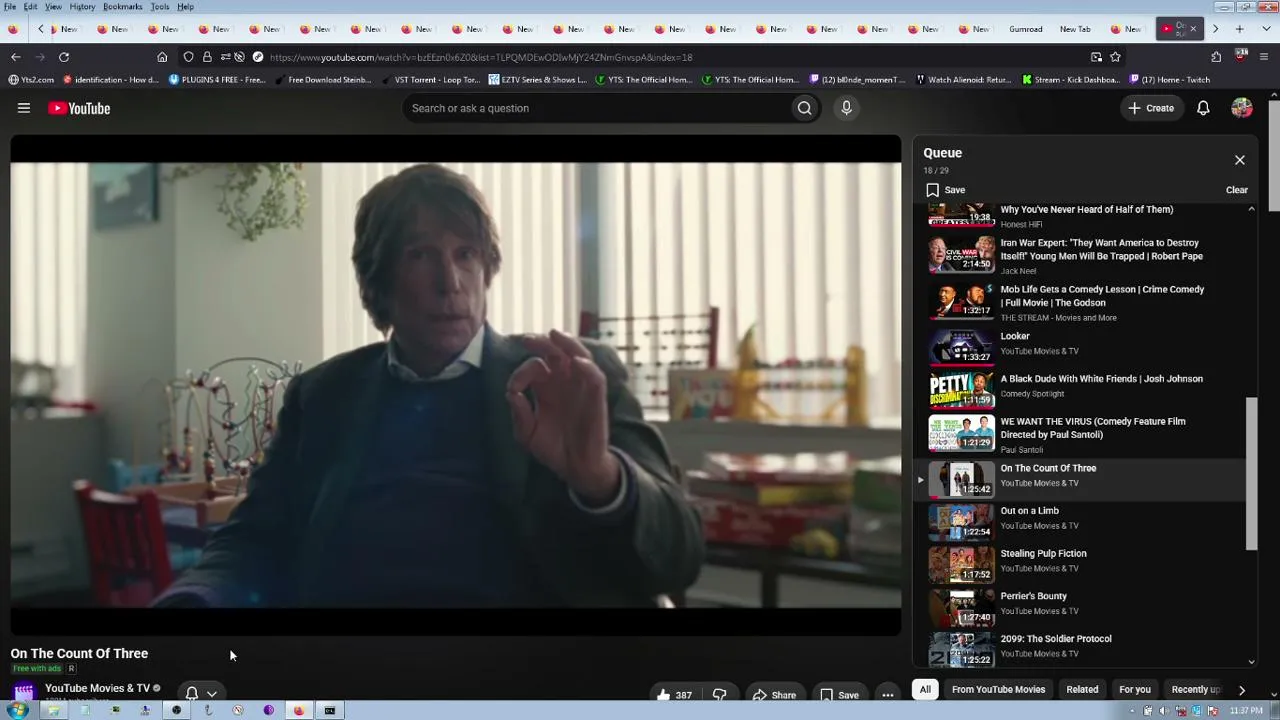The height and width of the screenshot is (720, 1280).
Task: Clear the queue
Action: pyautogui.click(x=1237, y=190)
